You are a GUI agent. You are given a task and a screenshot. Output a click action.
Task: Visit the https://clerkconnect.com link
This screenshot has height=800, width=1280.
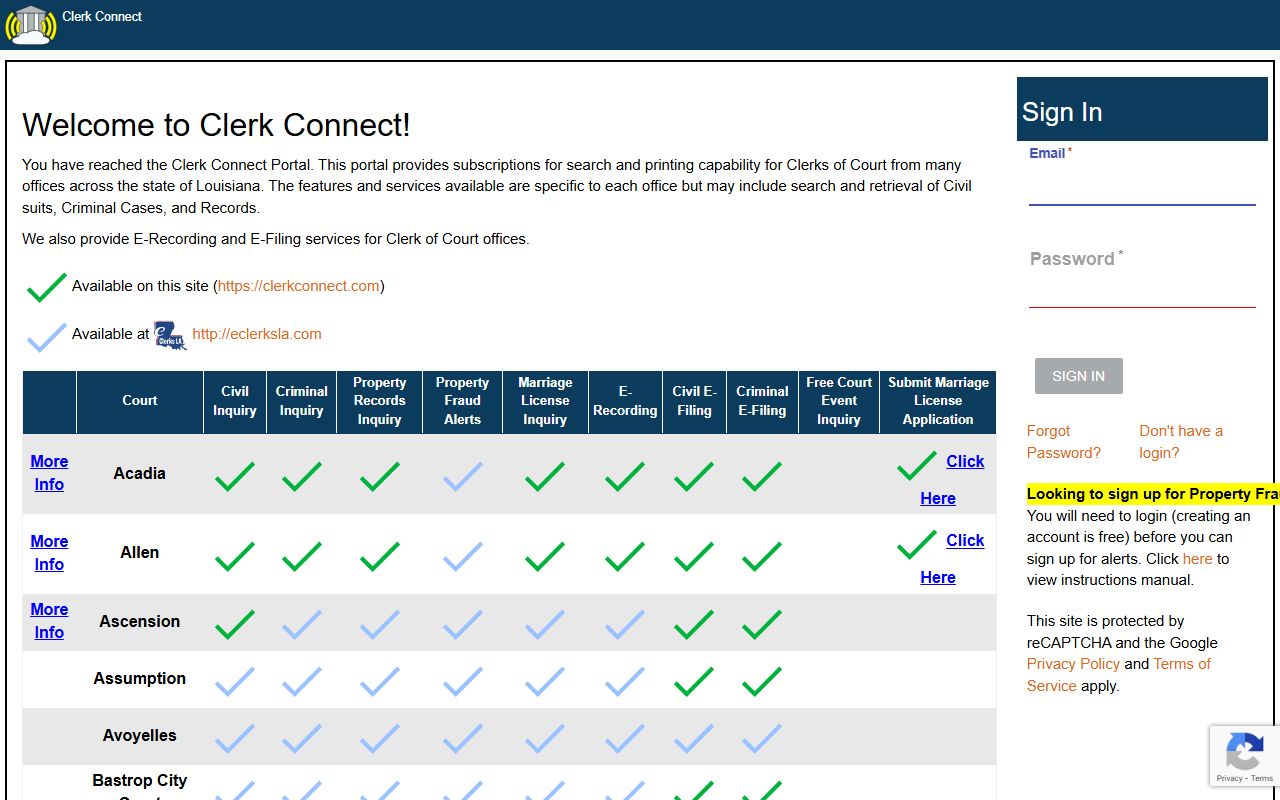point(299,286)
